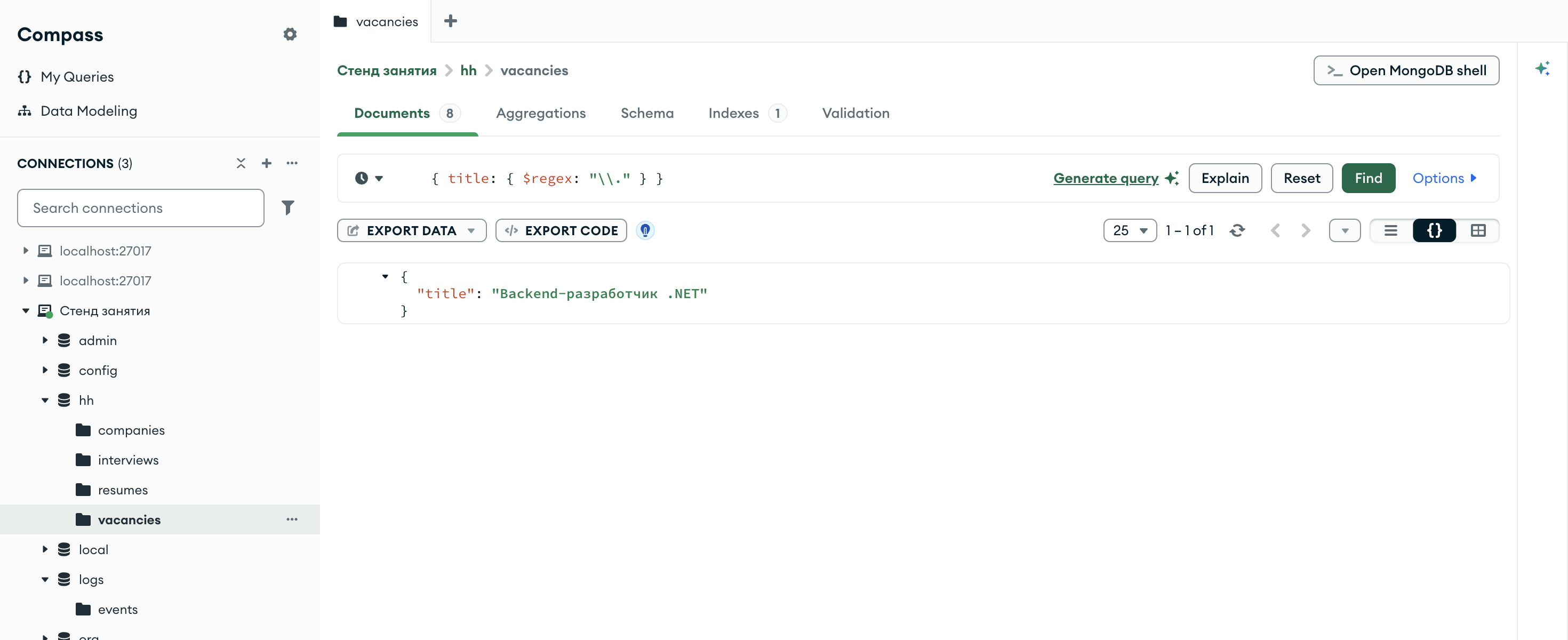Screen dimensions: 1568x640
Task: Switch to Validation tab
Action: point(856,113)
